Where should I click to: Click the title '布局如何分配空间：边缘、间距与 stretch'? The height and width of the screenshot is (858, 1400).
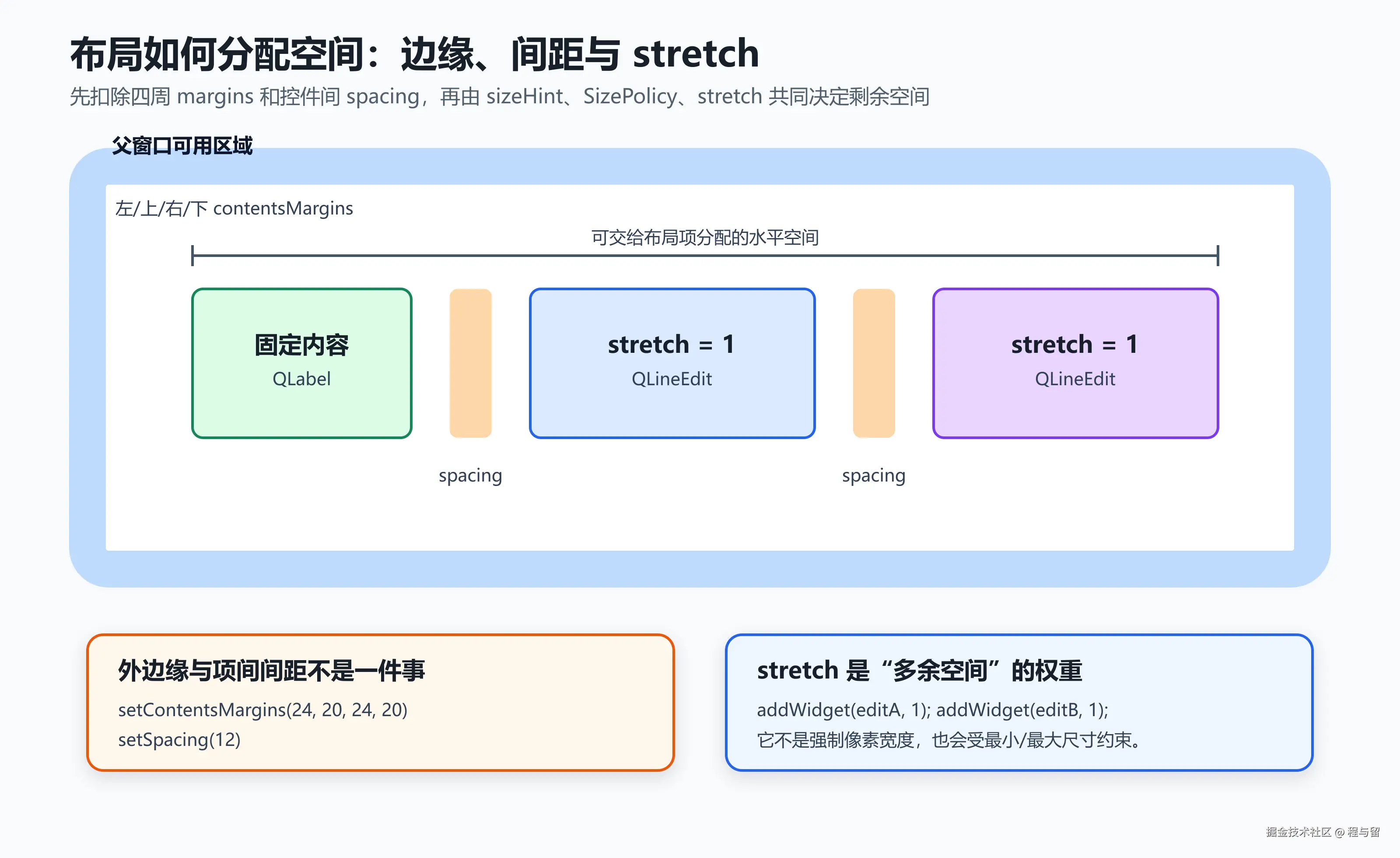click(x=415, y=54)
